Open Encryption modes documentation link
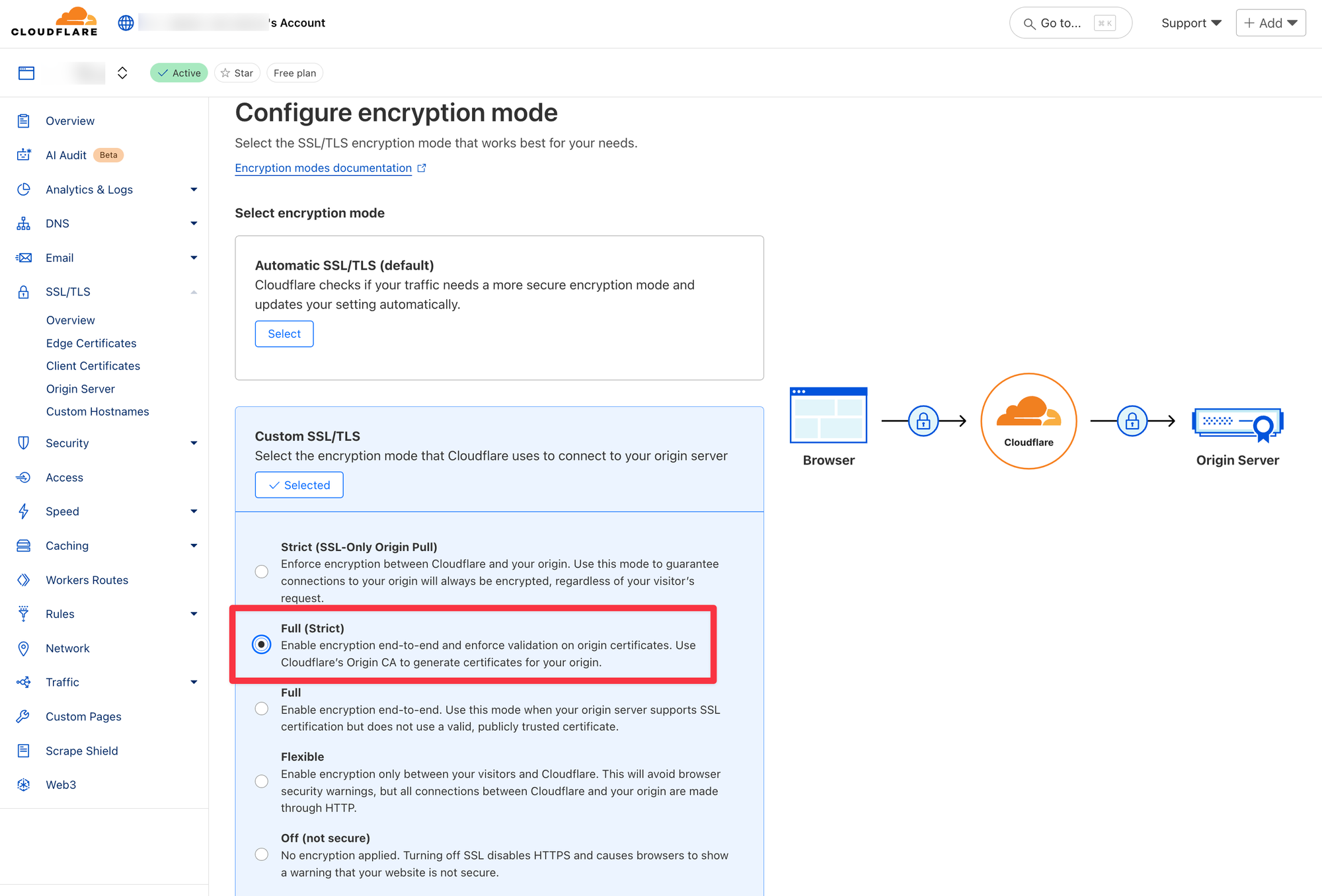The width and height of the screenshot is (1322, 896). (x=323, y=168)
